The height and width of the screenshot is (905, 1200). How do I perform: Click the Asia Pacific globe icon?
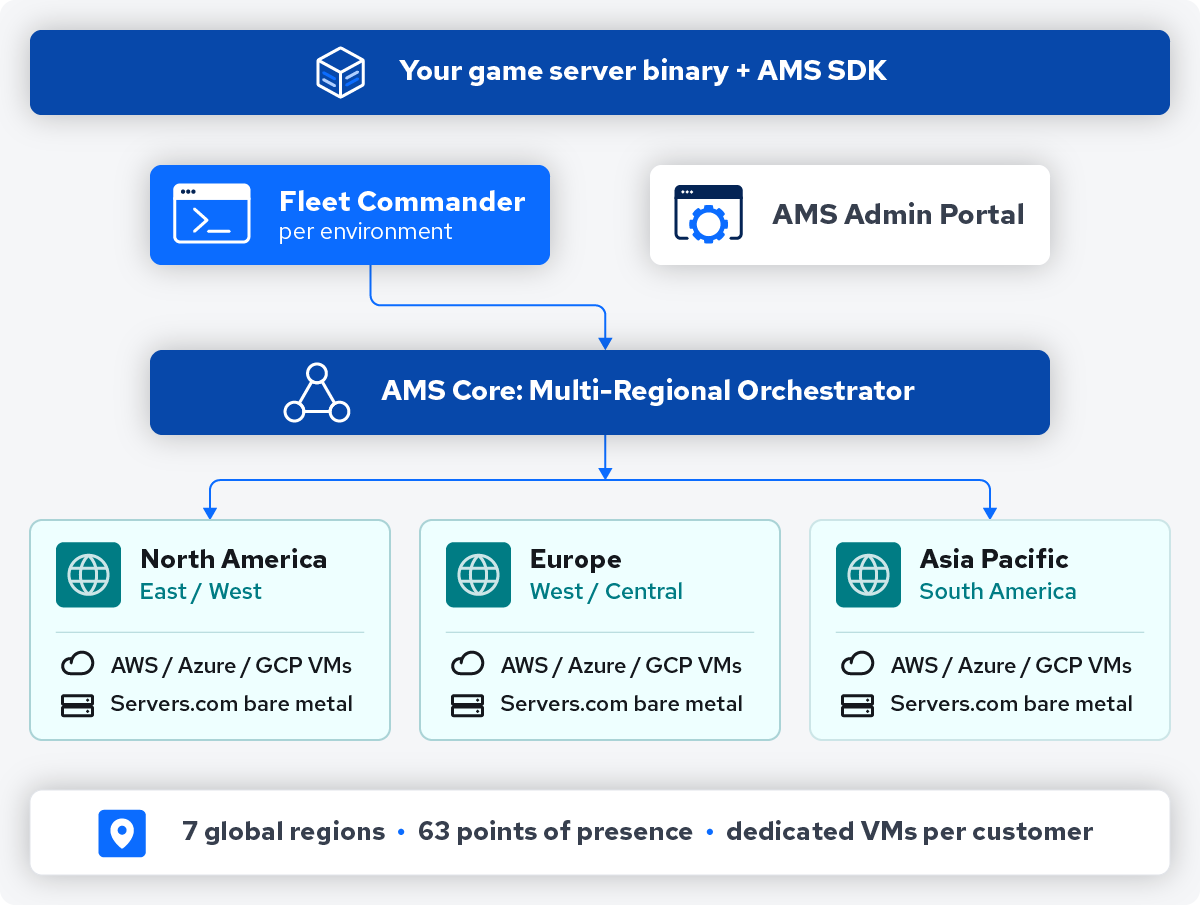[x=868, y=574]
